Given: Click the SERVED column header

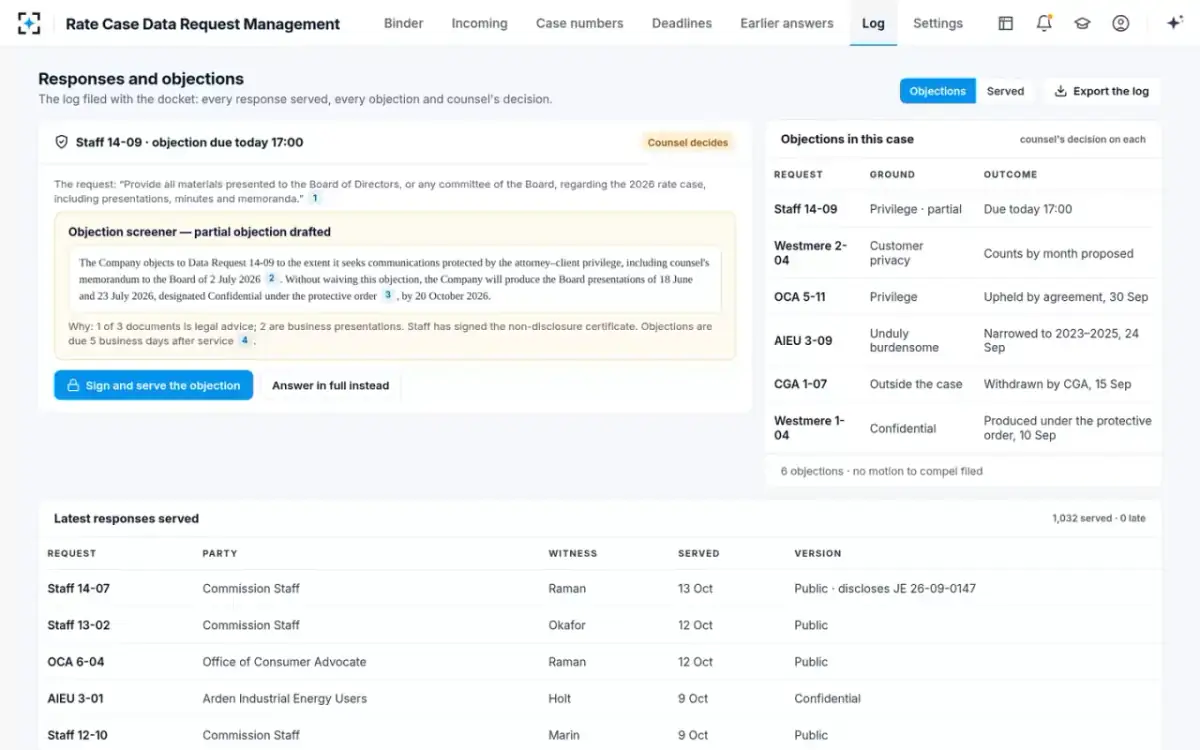Looking at the screenshot, I should click(699, 553).
